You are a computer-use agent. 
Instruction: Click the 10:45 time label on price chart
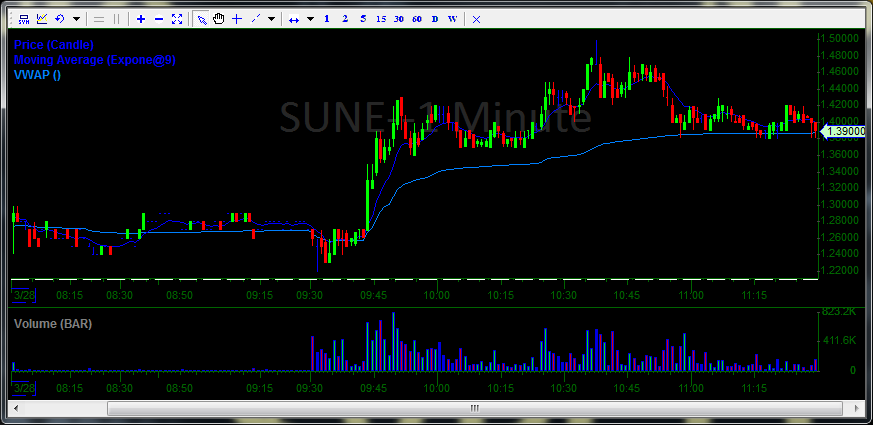627,295
